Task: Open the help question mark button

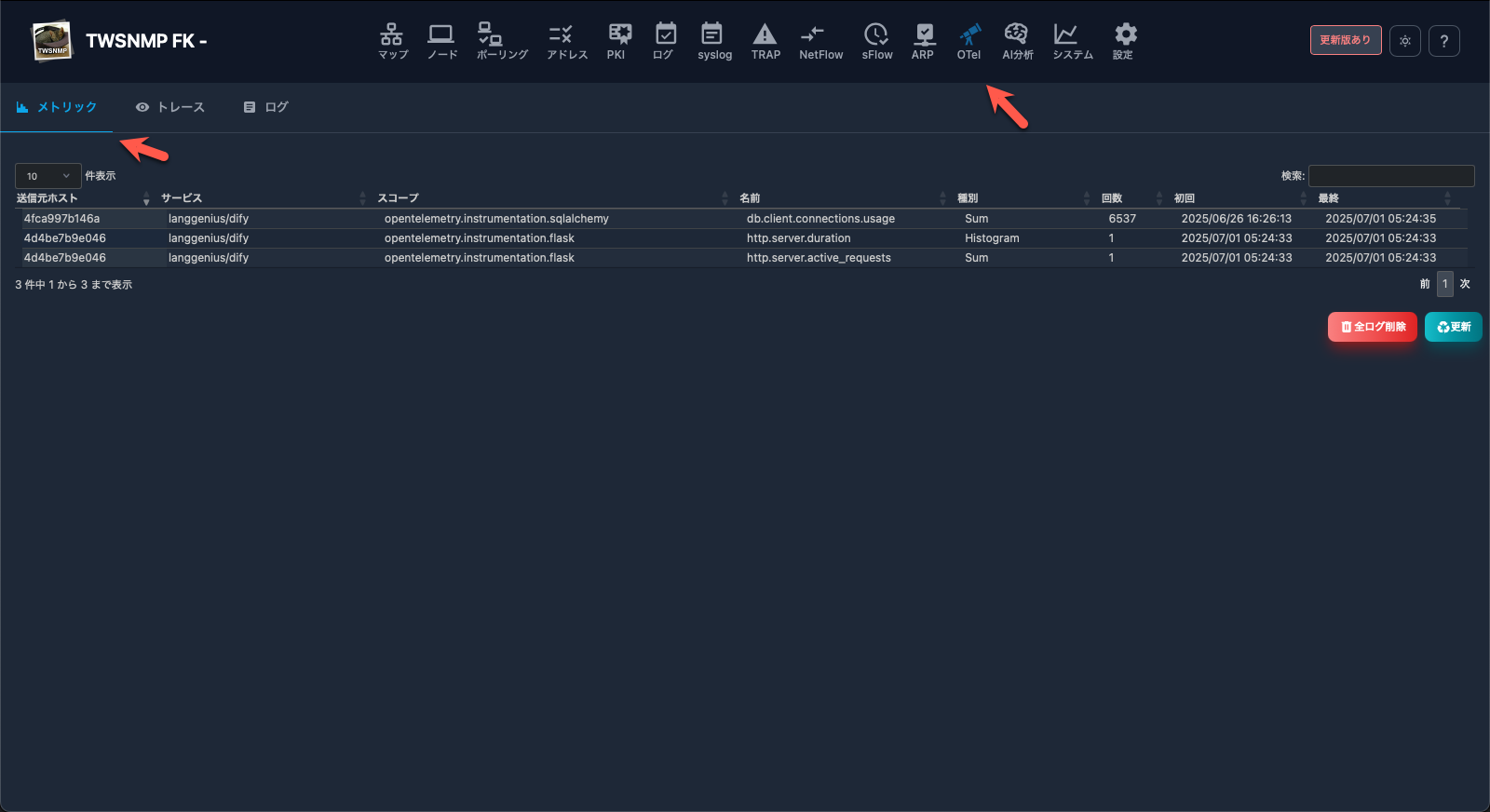Action: (1444, 41)
